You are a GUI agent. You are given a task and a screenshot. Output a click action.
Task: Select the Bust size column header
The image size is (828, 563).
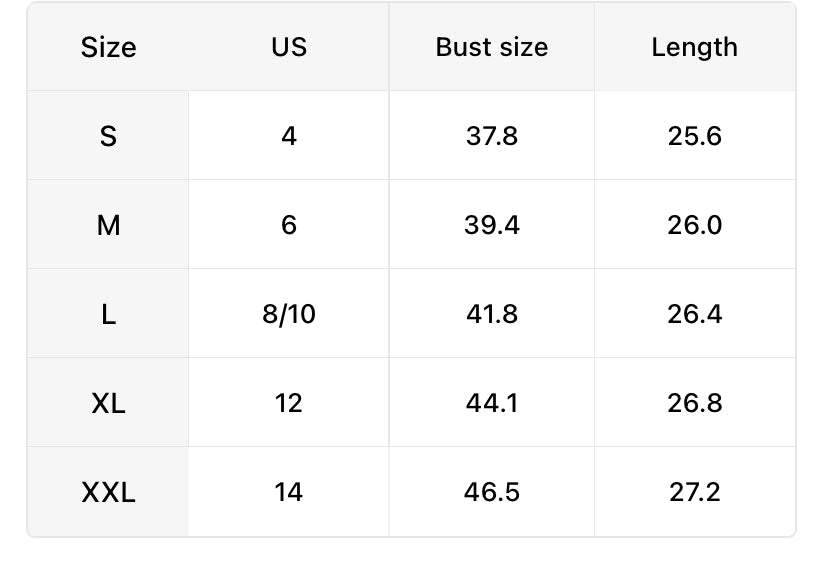tap(492, 47)
